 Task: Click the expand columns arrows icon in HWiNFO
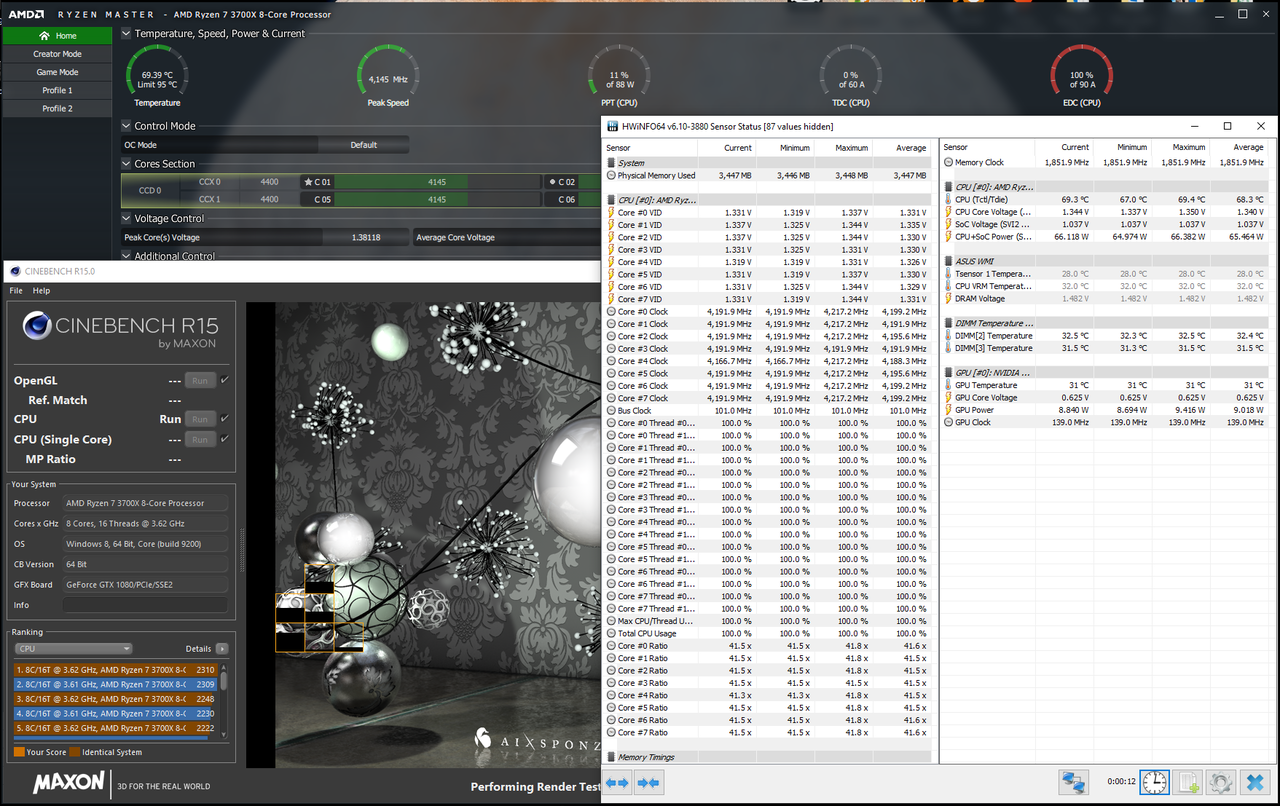(x=617, y=782)
